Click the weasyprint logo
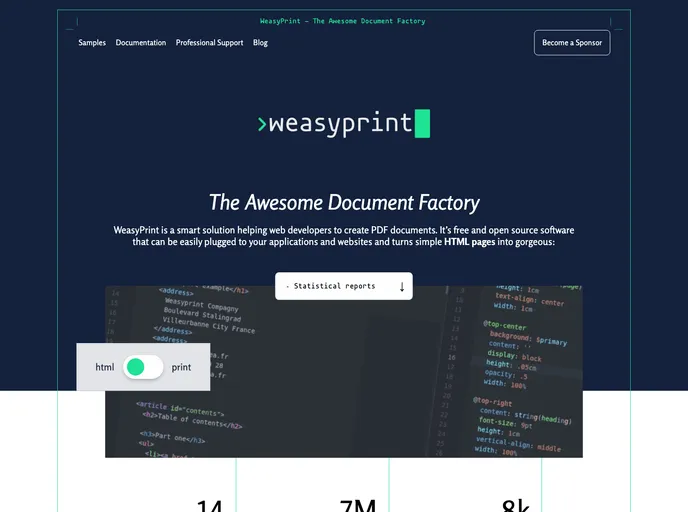The image size is (688, 512). click(344, 123)
